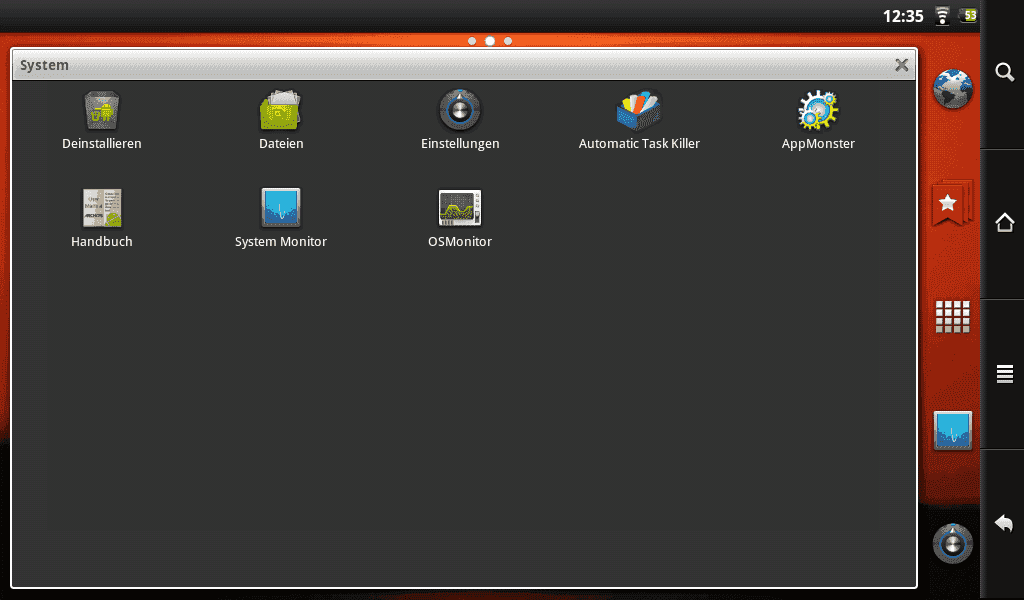Image resolution: width=1024 pixels, height=600 pixels.
Task: Tap the battery level indicator
Action: point(968,15)
